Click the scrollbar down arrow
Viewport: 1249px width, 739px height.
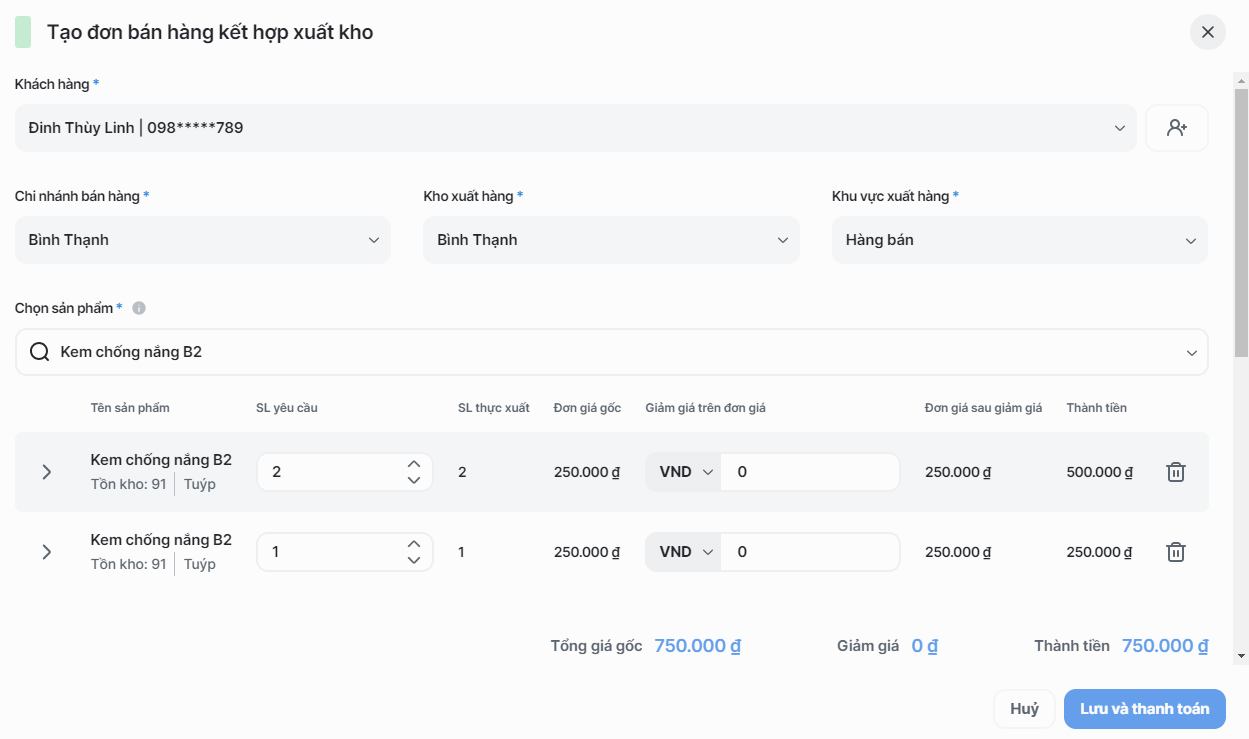(x=1241, y=655)
